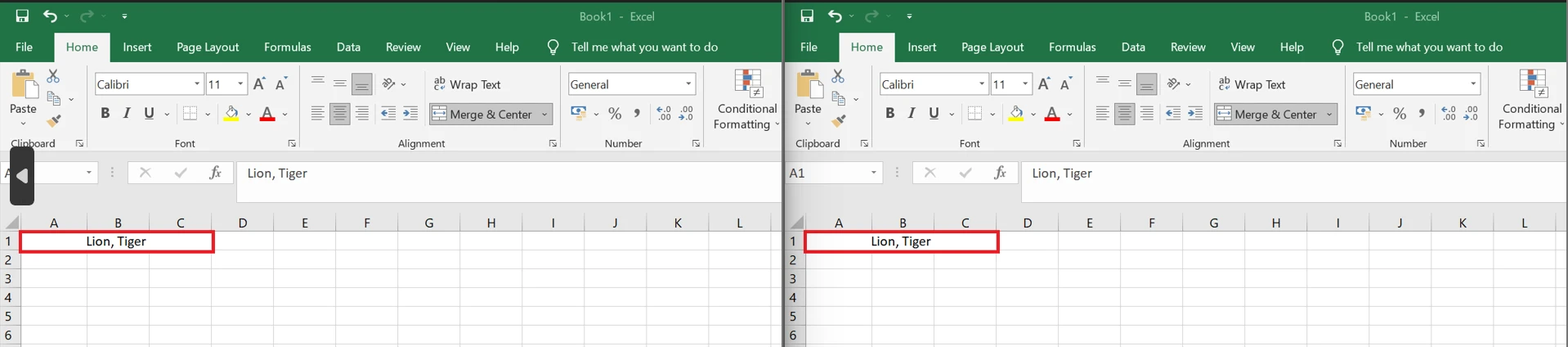Switch to Formulas tab in left window
This screenshot has width=1568, height=347.
tap(287, 47)
